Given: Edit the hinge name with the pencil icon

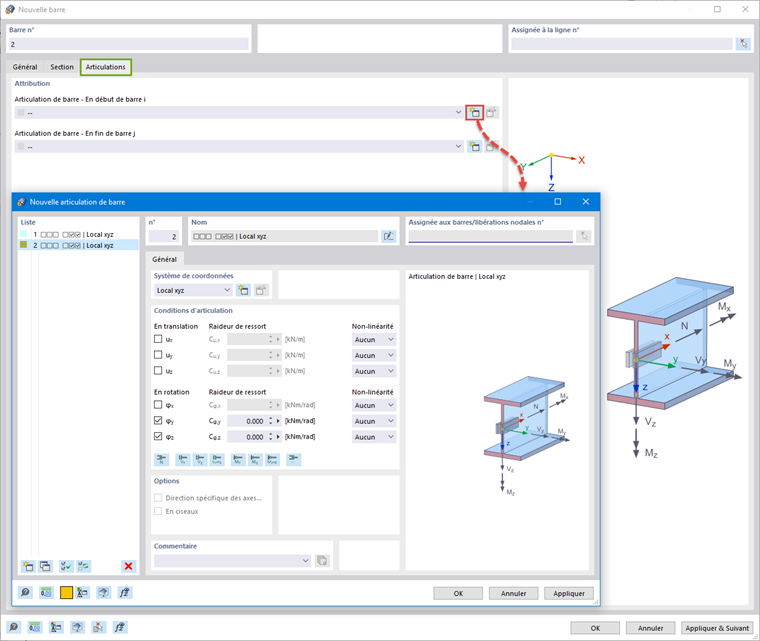Looking at the screenshot, I should (x=389, y=236).
